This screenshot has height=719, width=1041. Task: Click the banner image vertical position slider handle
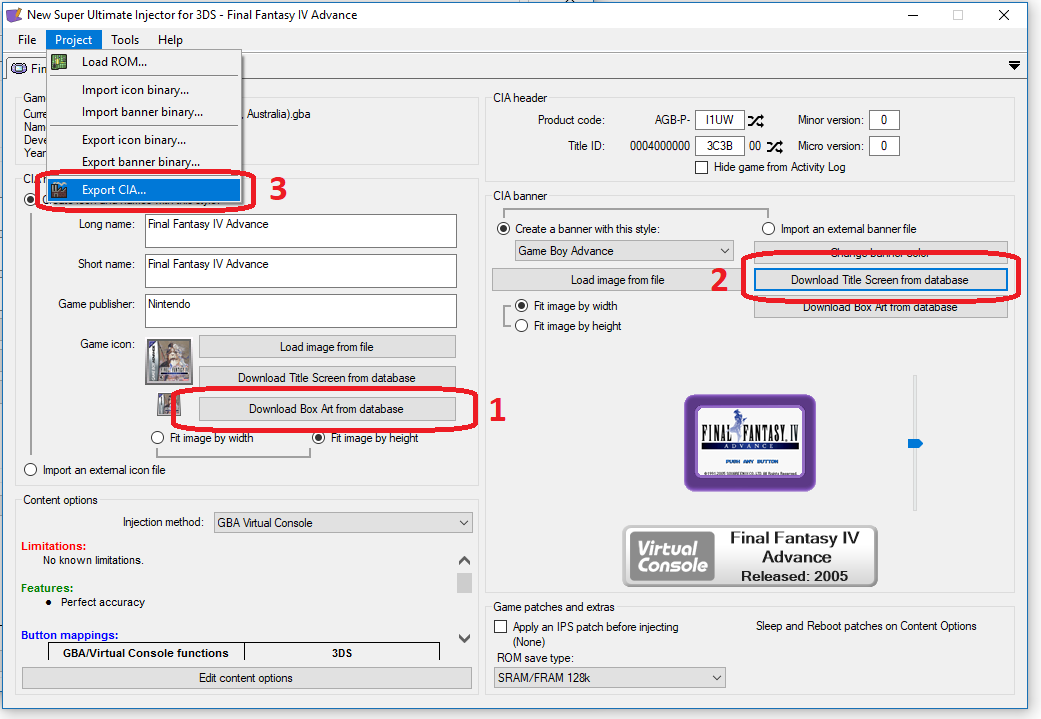[x=915, y=443]
